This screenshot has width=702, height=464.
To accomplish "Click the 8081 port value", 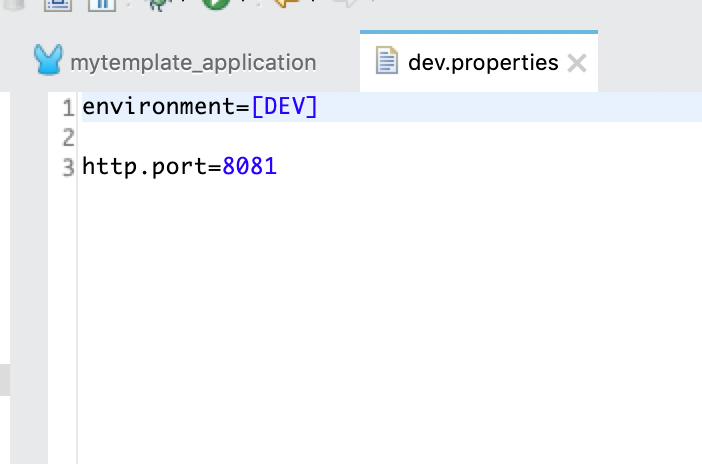I will tap(249, 167).
